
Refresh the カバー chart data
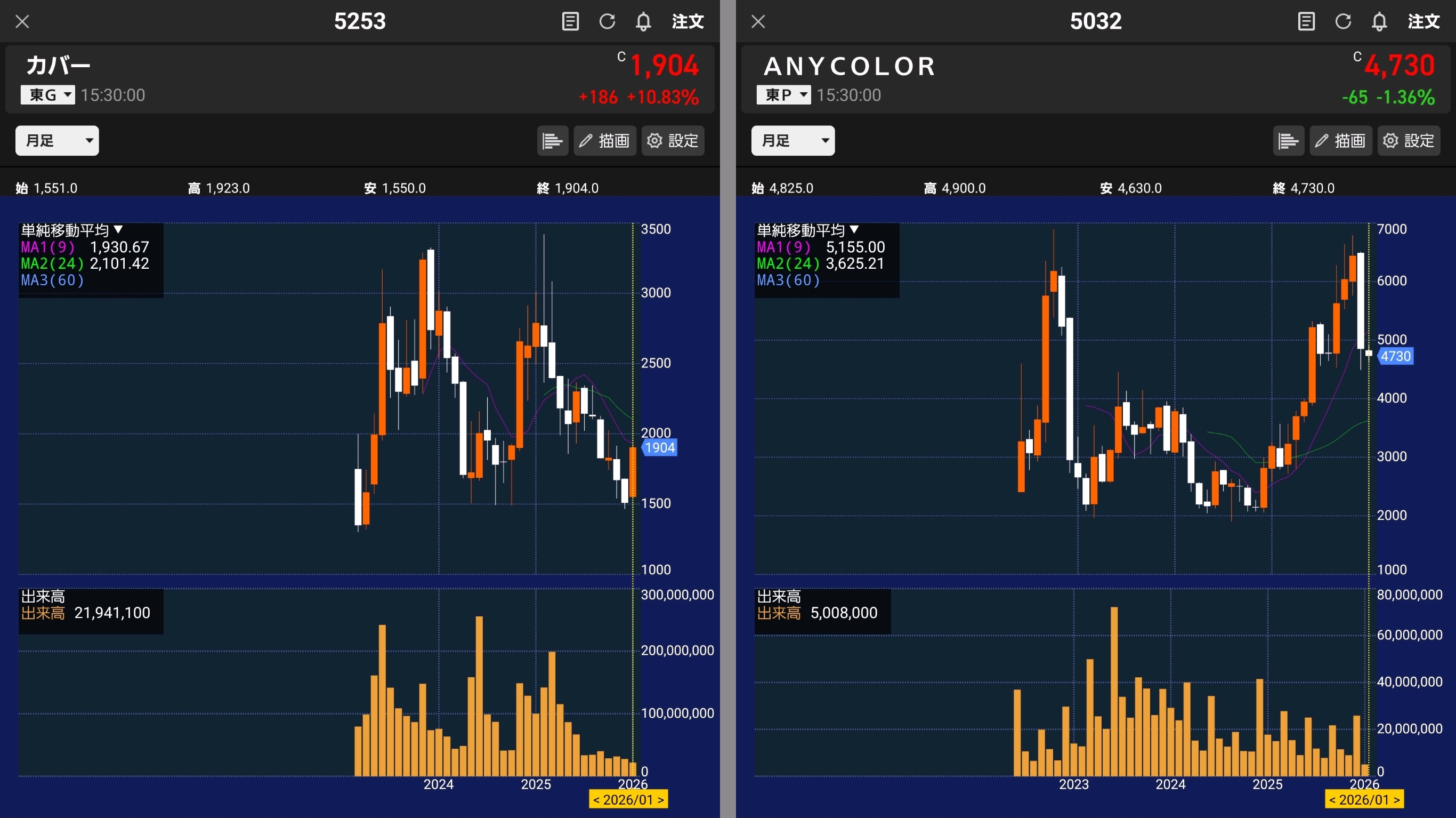(607, 21)
